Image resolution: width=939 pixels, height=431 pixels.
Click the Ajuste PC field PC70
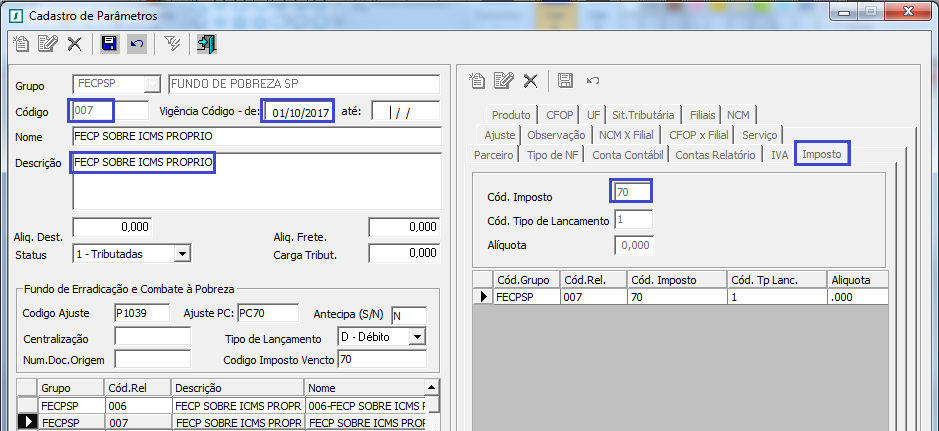click(x=268, y=312)
